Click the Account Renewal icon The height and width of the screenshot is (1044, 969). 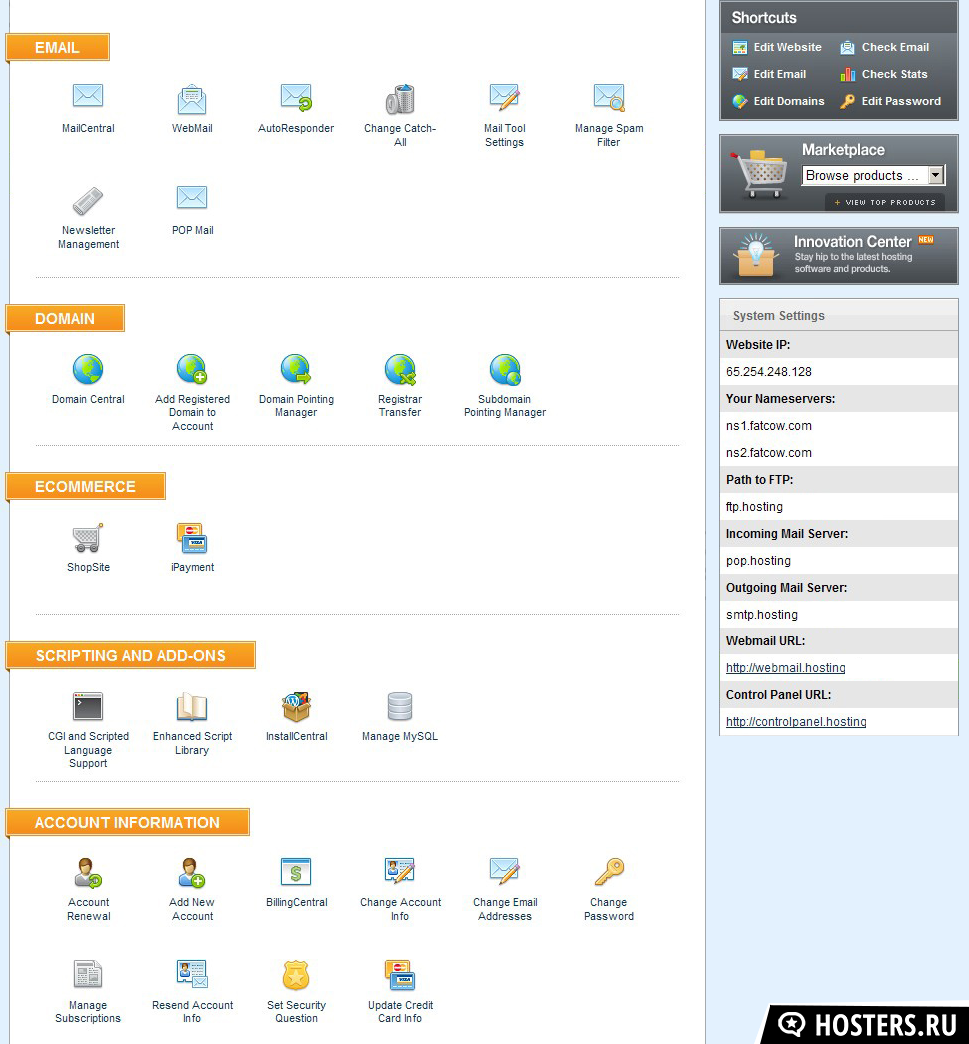coord(88,873)
